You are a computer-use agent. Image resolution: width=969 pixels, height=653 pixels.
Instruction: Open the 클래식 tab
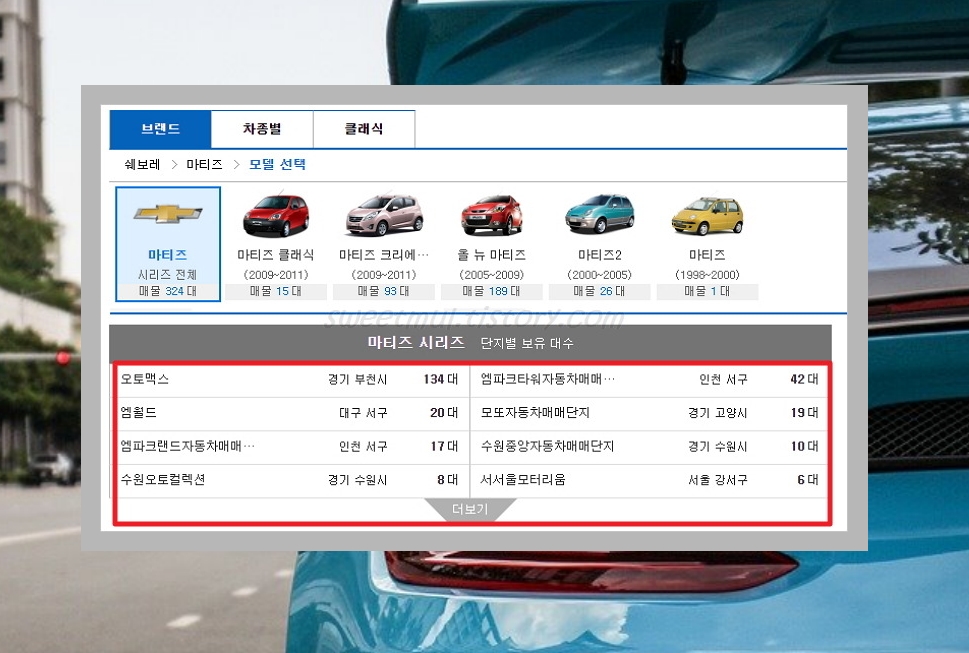pyautogui.click(x=364, y=129)
